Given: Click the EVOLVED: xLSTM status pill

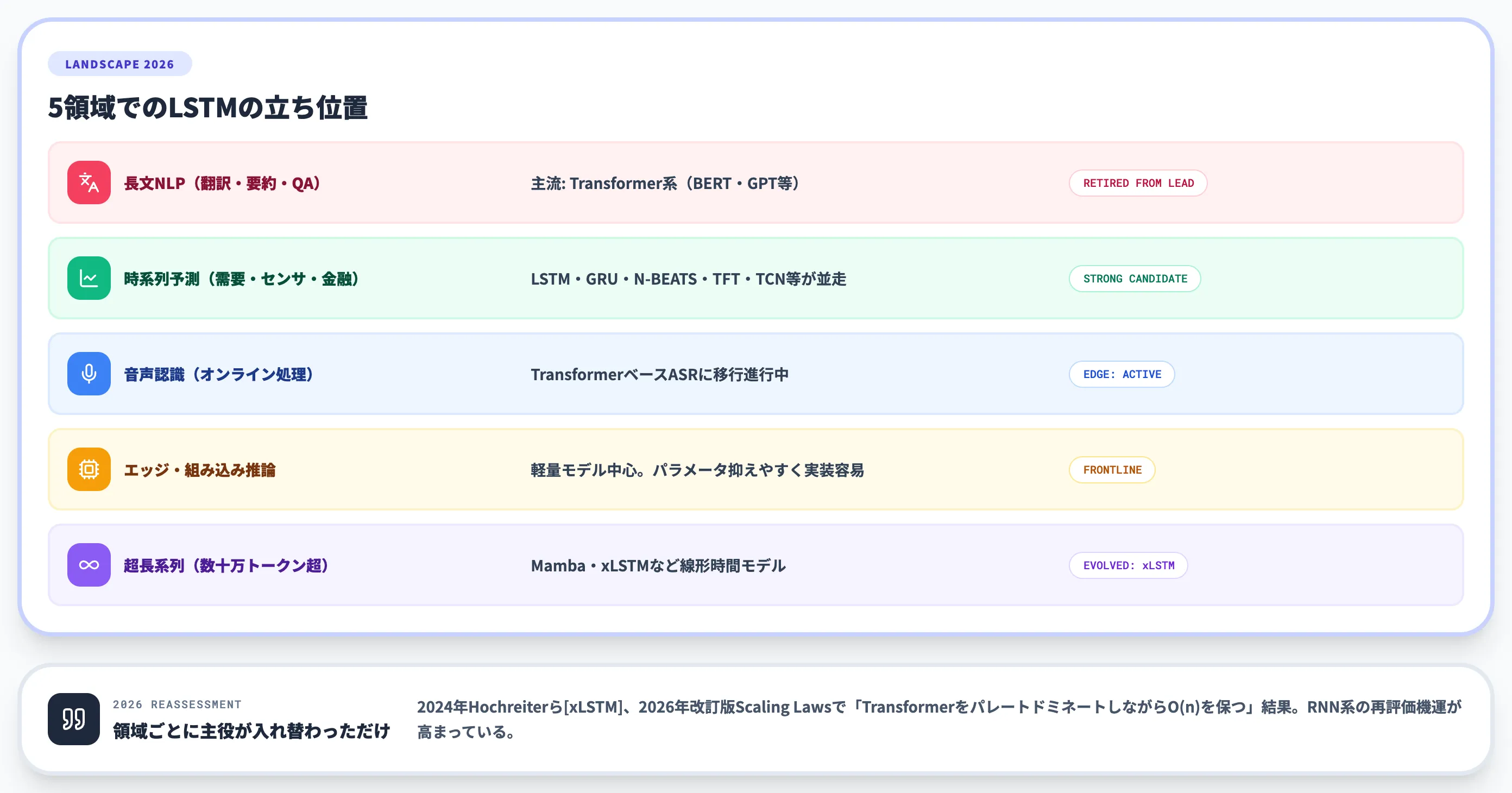Looking at the screenshot, I should 1128,566.
